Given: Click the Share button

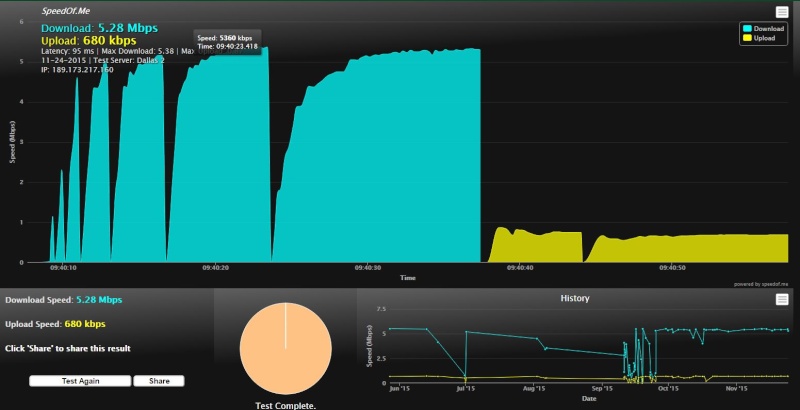Looking at the screenshot, I should 159,381.
